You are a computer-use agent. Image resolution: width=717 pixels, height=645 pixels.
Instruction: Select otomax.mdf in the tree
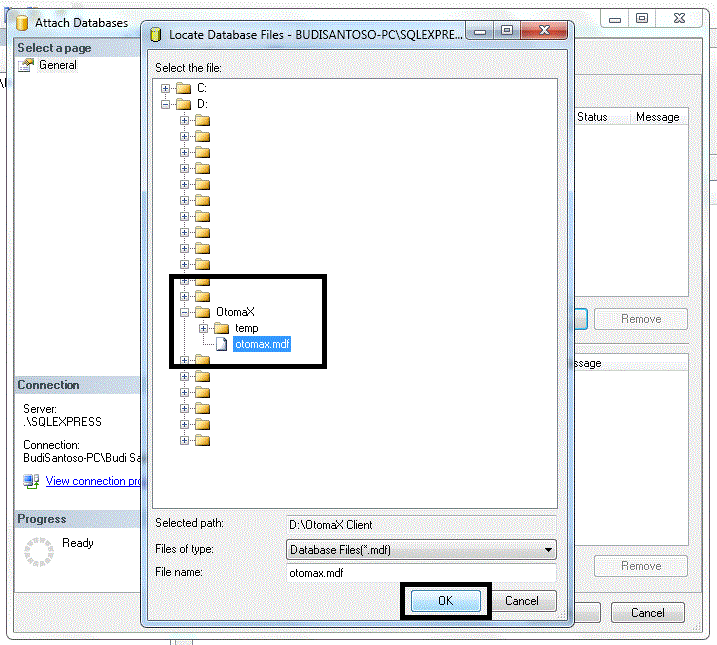(x=262, y=345)
